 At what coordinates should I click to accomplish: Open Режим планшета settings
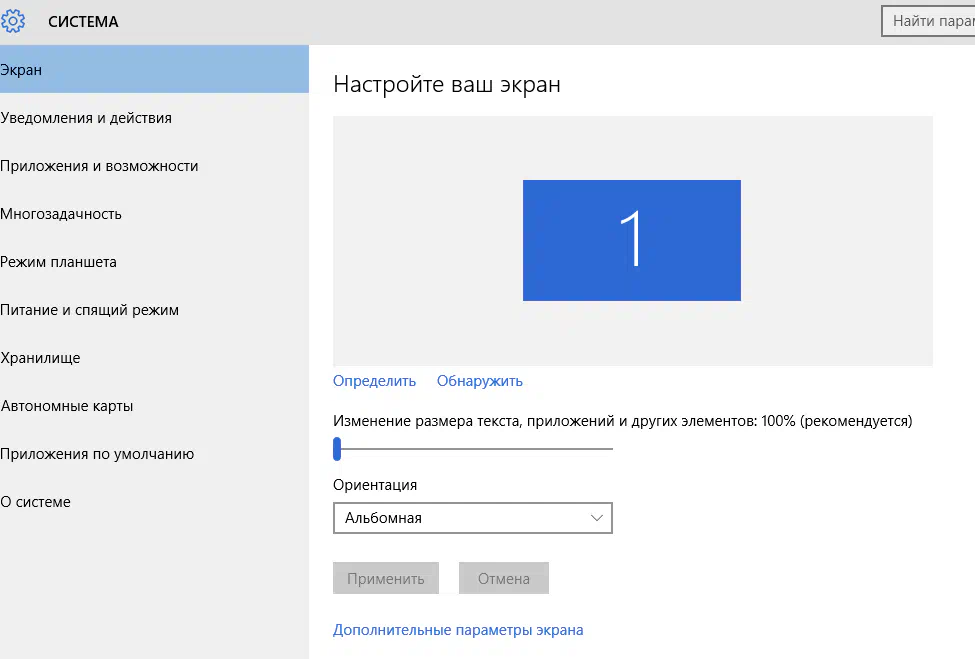click(154, 262)
